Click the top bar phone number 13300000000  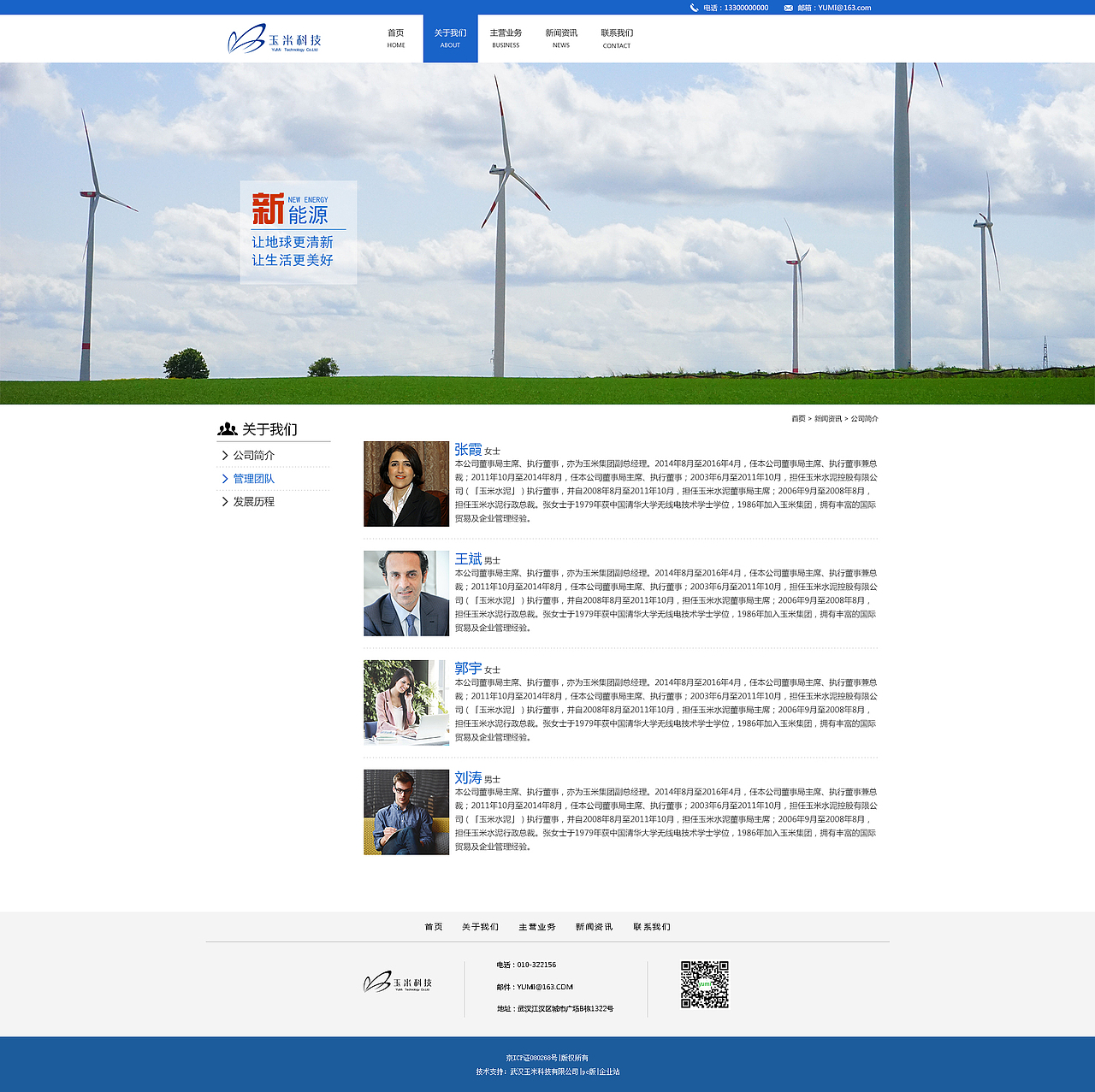(746, 8)
